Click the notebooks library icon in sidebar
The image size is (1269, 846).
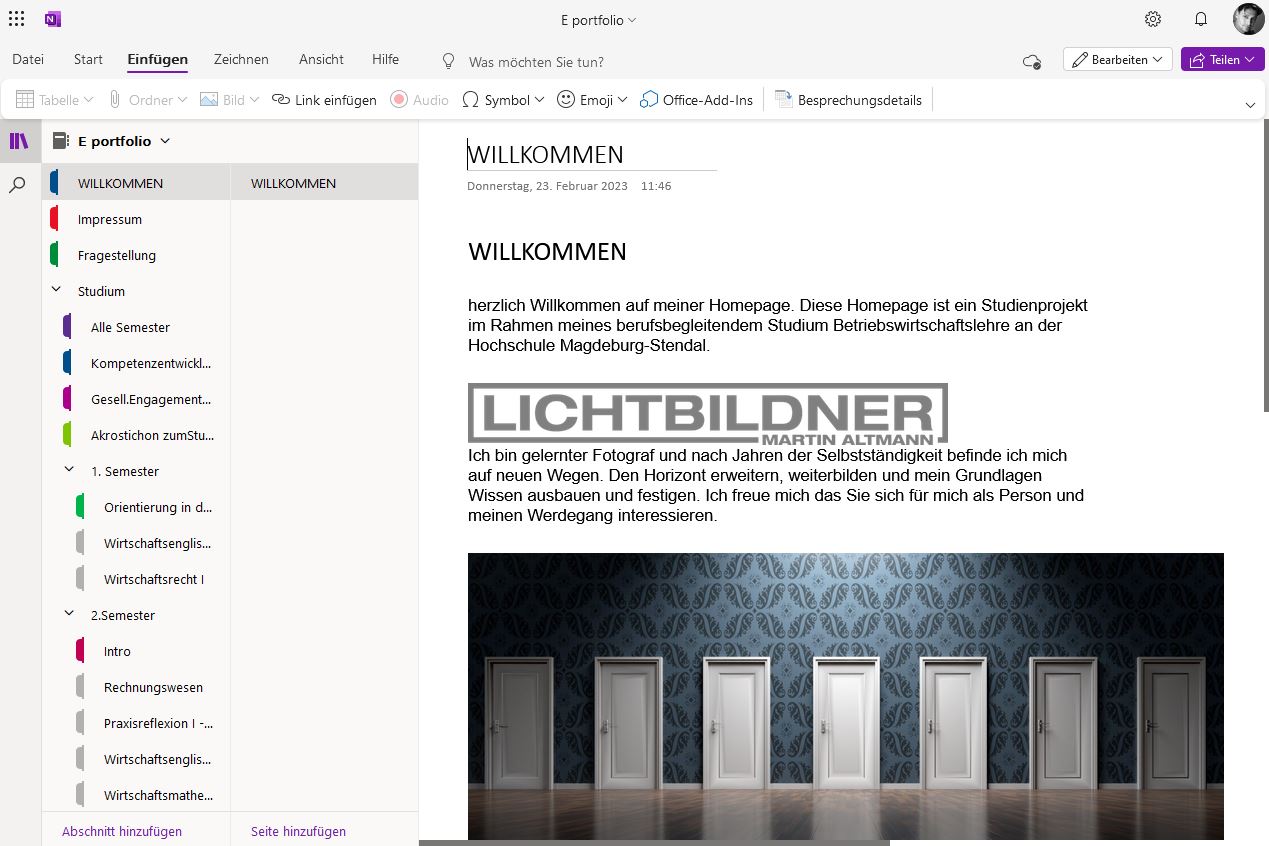coord(19,141)
